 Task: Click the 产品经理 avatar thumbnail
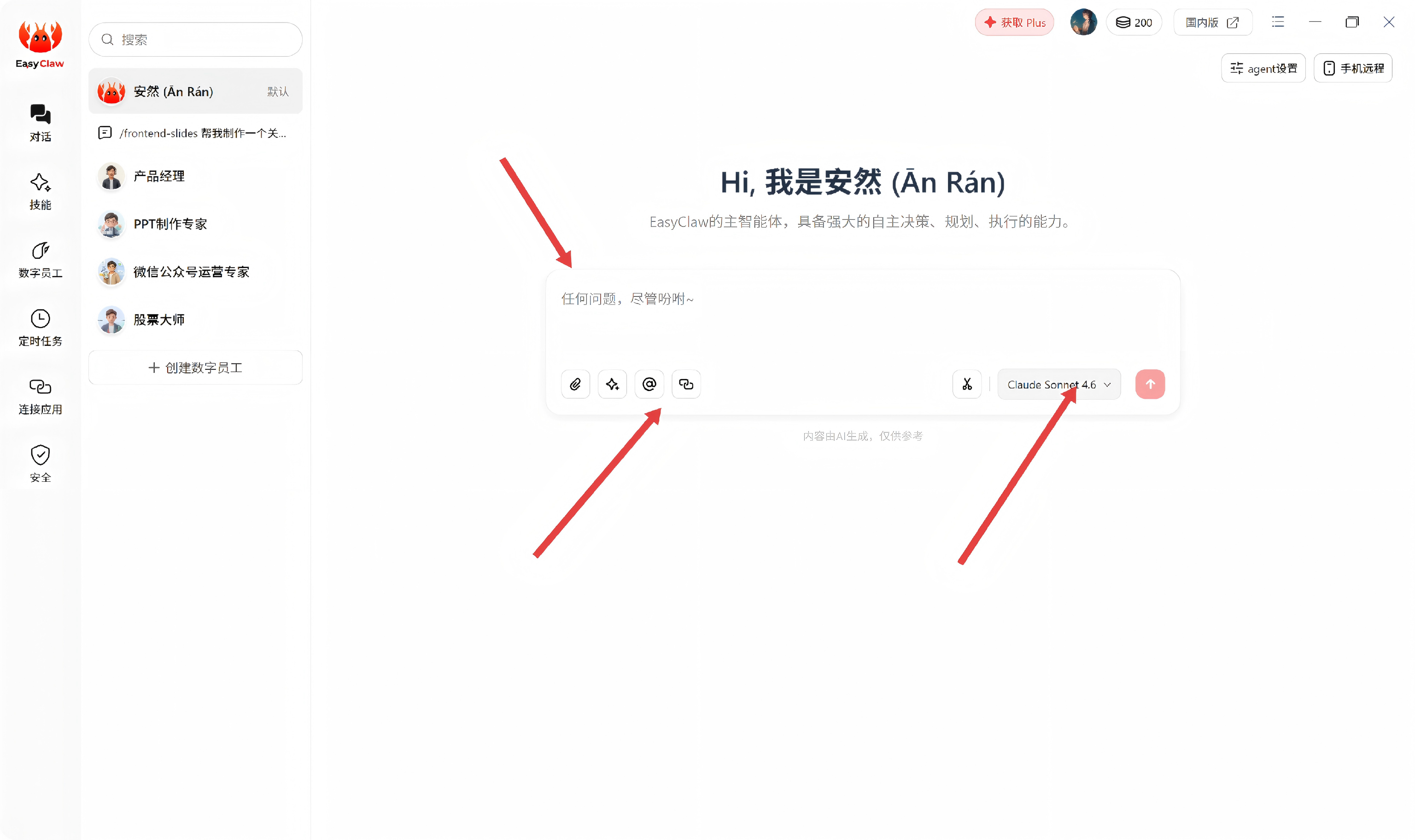[111, 176]
